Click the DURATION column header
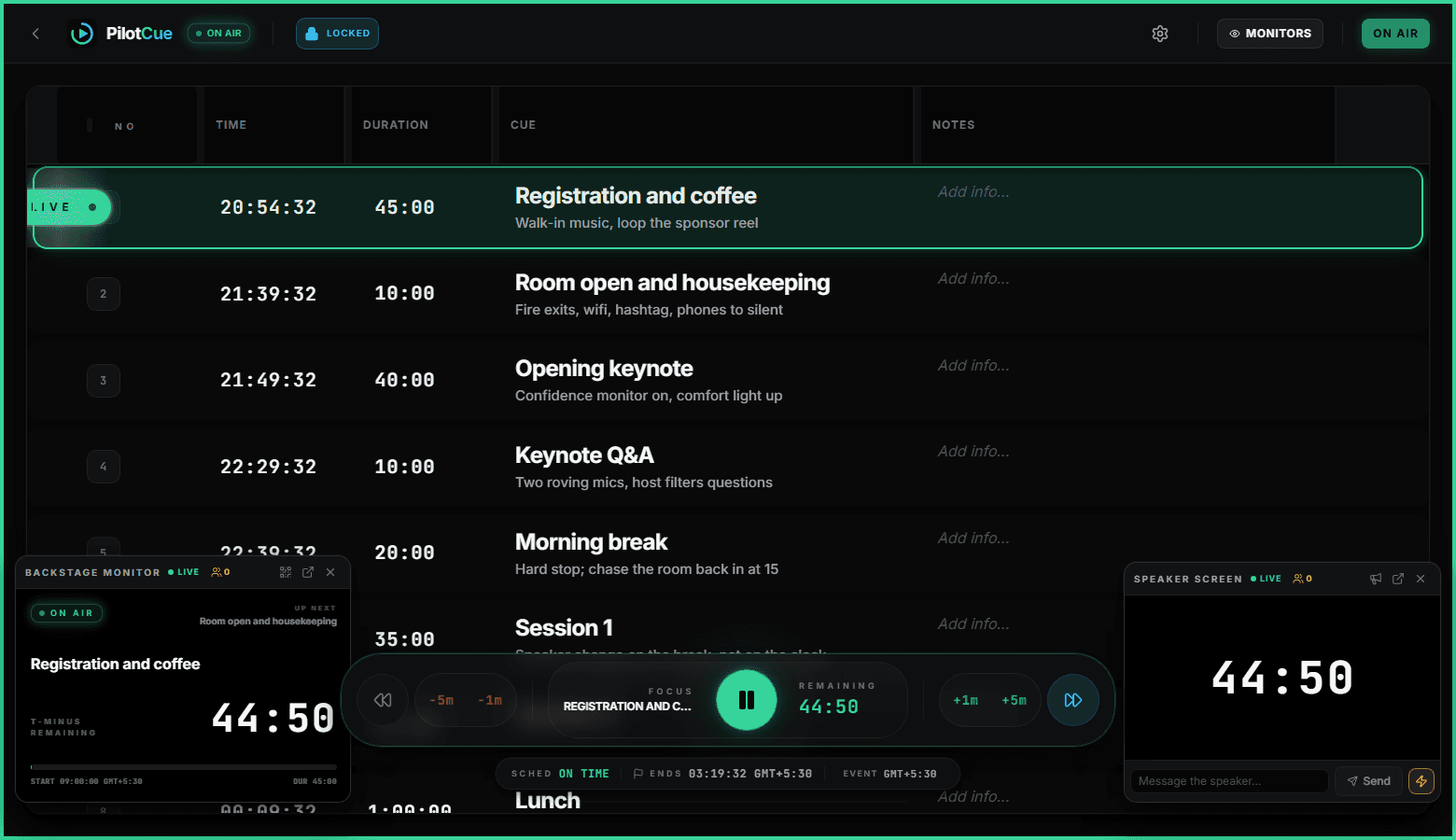Image resolution: width=1456 pixels, height=840 pixels. [x=396, y=125]
